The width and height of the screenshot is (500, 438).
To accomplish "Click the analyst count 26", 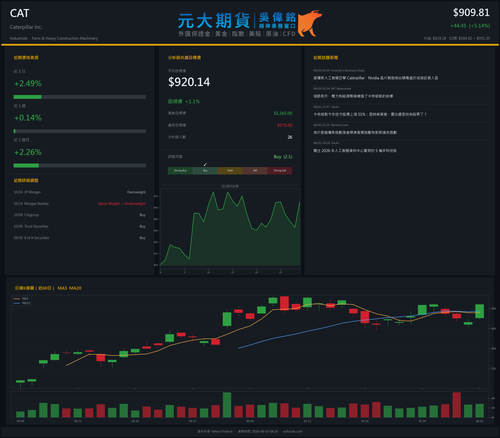I will coord(290,137).
